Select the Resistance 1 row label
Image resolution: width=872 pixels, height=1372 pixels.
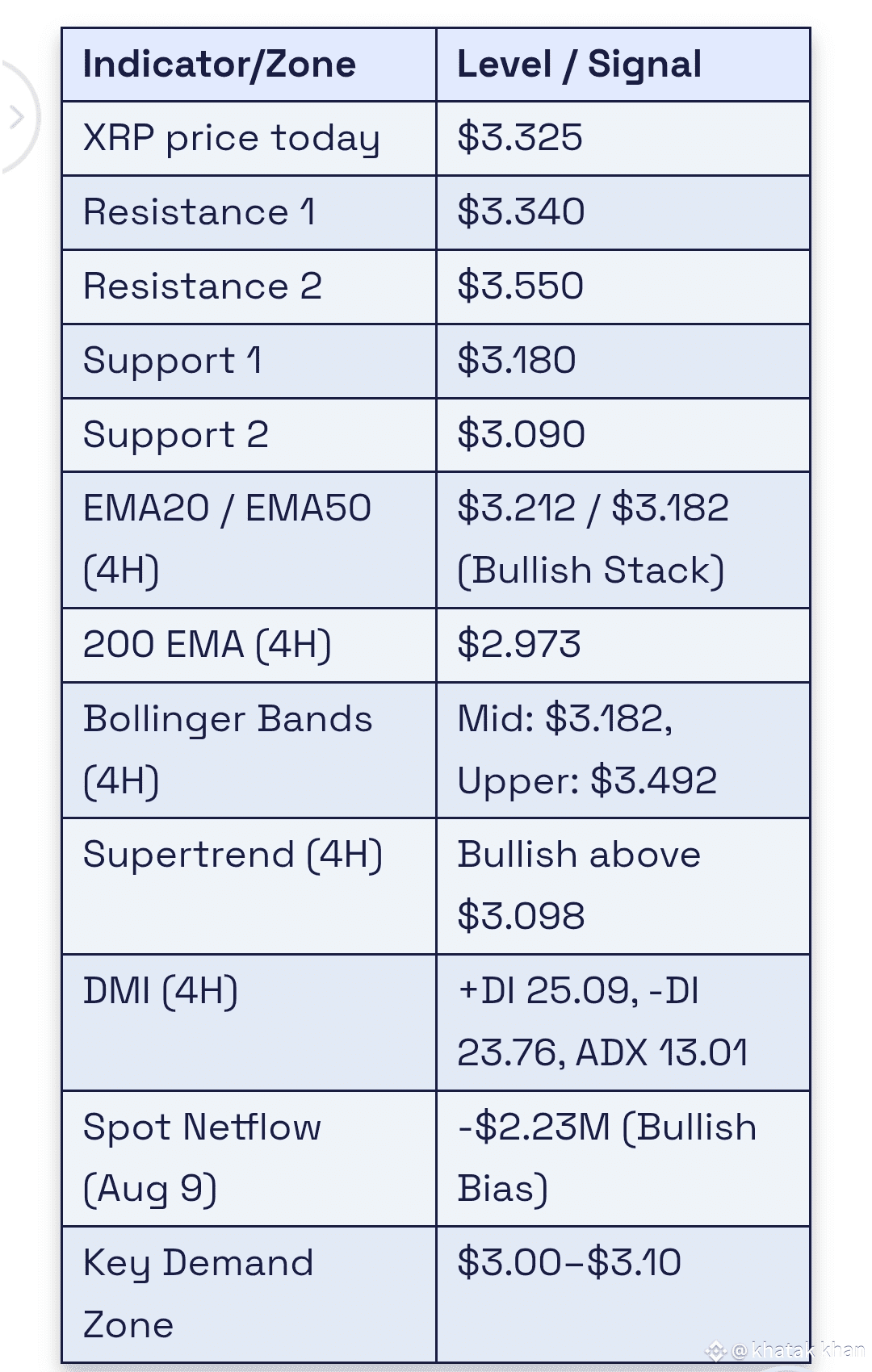(x=199, y=212)
